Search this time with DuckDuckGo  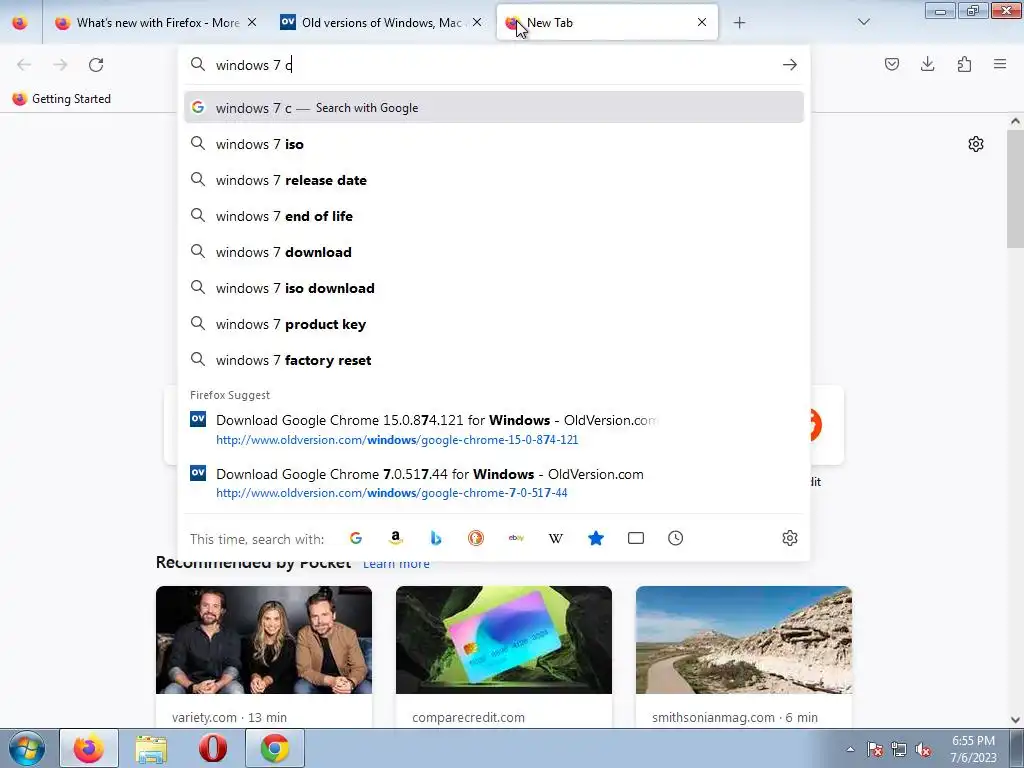pyautogui.click(x=475, y=538)
